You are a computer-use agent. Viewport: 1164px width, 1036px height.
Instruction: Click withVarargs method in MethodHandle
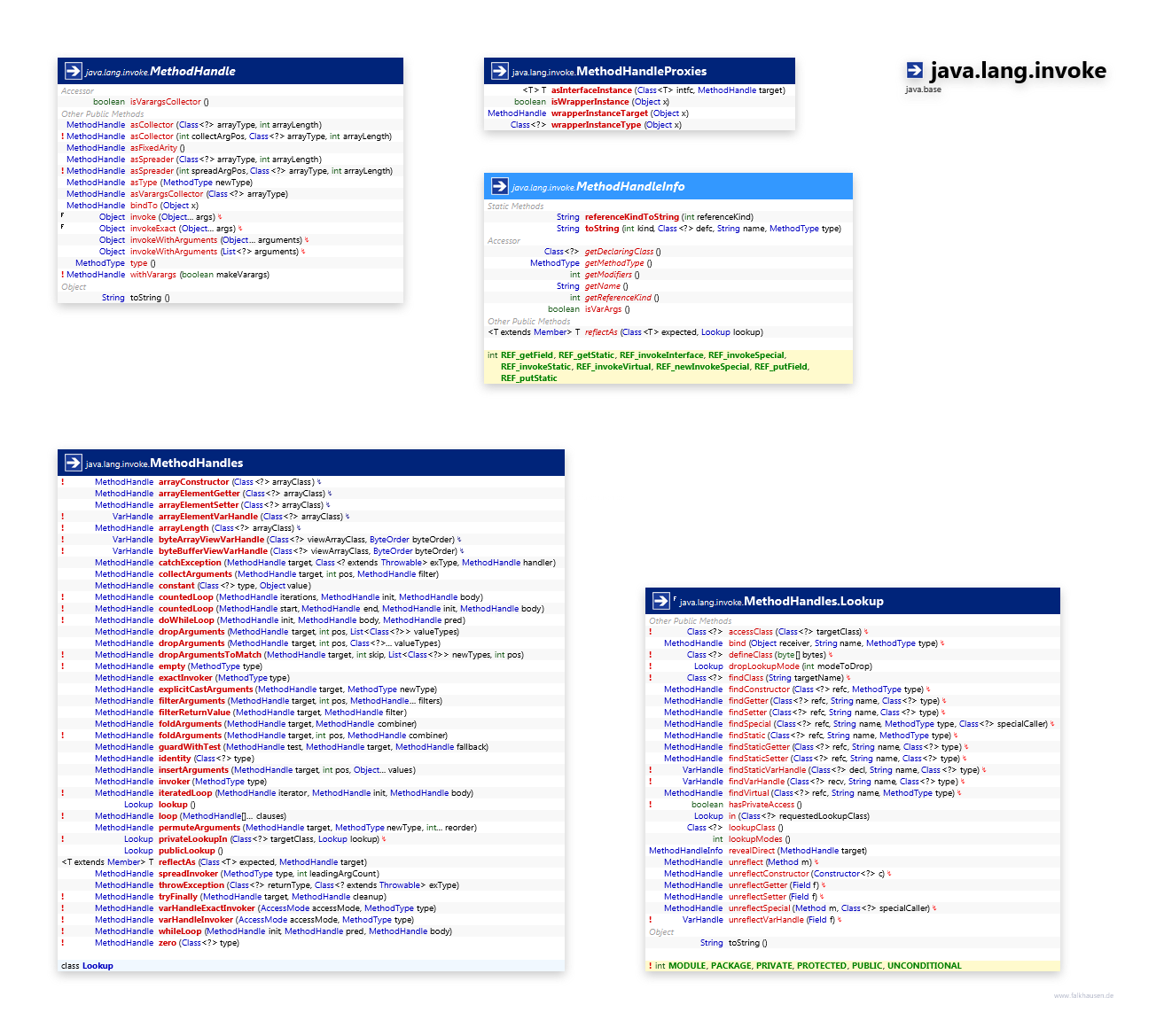[153, 275]
